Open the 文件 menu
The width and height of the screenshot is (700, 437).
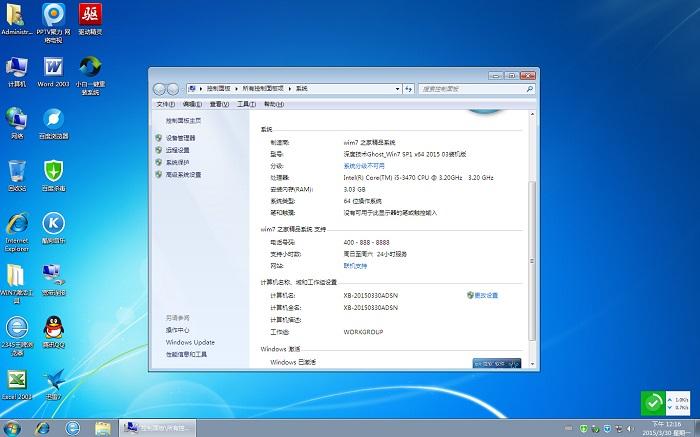tap(165, 103)
